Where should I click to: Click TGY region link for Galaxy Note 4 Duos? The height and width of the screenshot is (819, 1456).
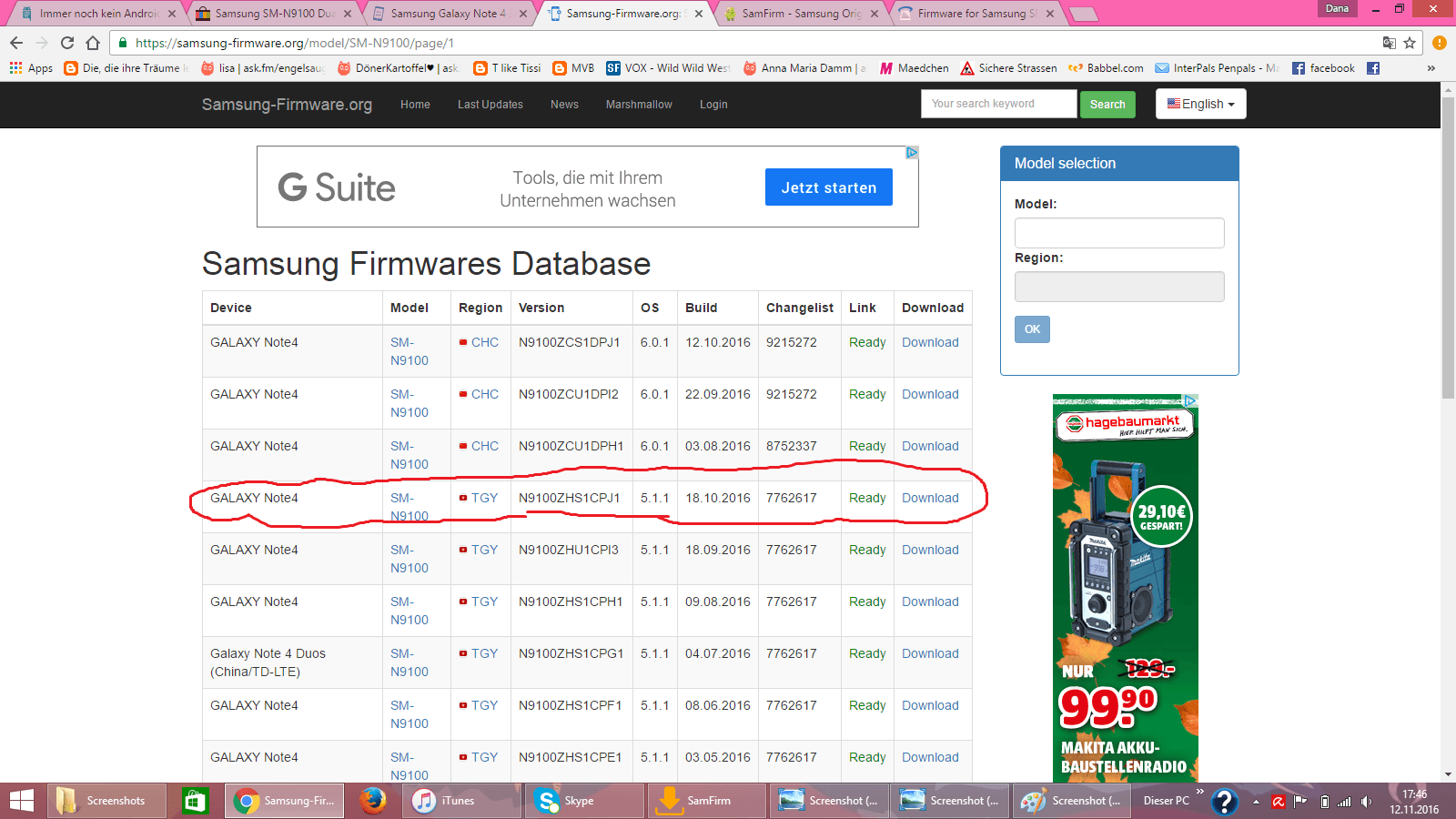[484, 653]
